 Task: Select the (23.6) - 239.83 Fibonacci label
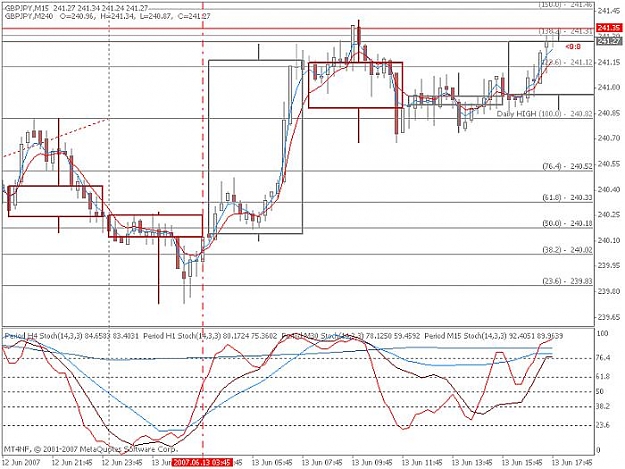[568, 281]
